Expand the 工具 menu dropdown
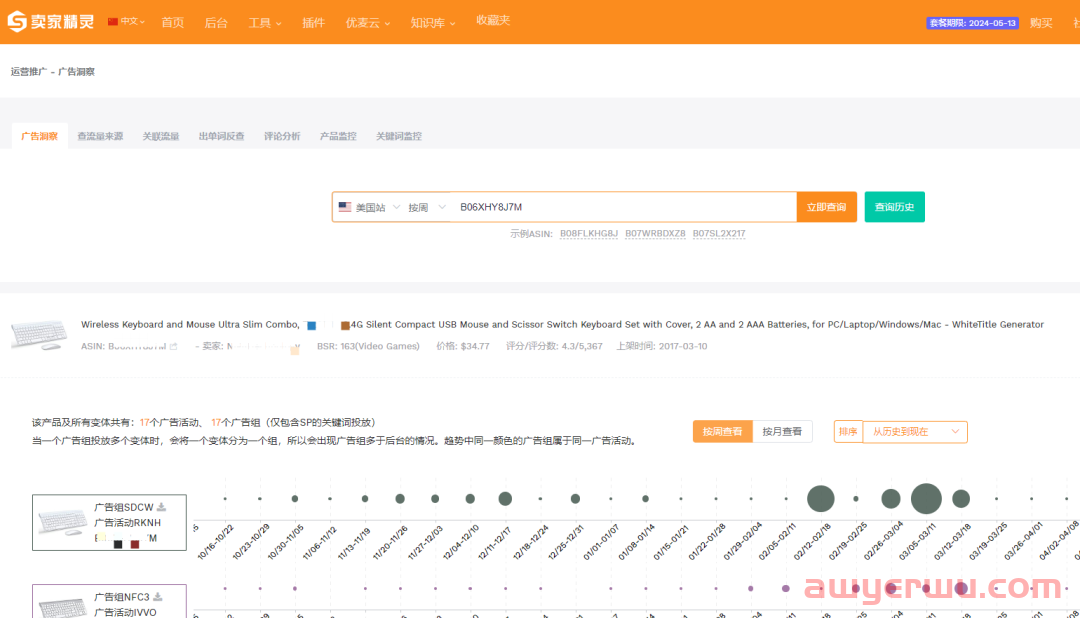This screenshot has height=618, width=1080. tap(264, 22)
